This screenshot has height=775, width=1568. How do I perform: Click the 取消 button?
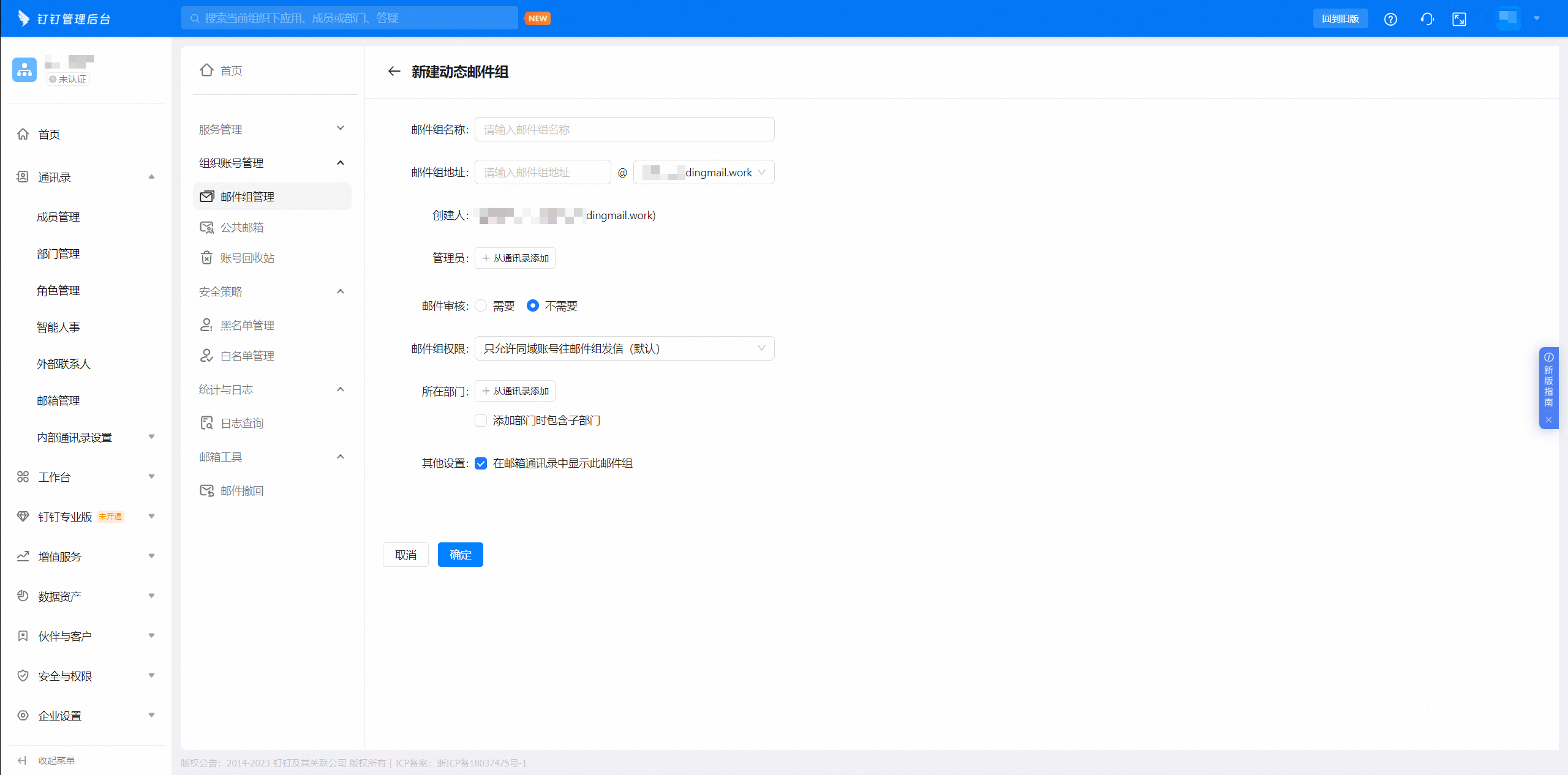point(405,555)
